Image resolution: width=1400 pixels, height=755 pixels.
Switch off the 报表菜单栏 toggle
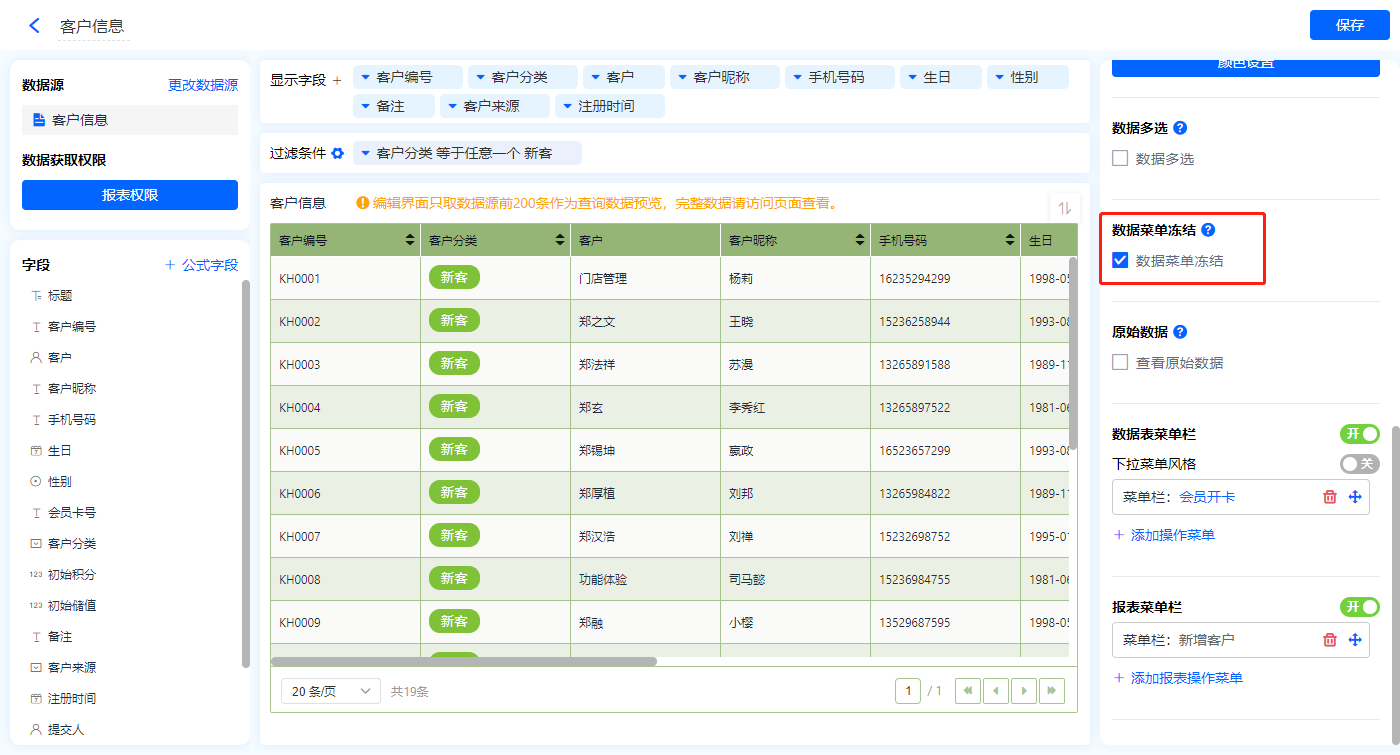[x=1359, y=607]
